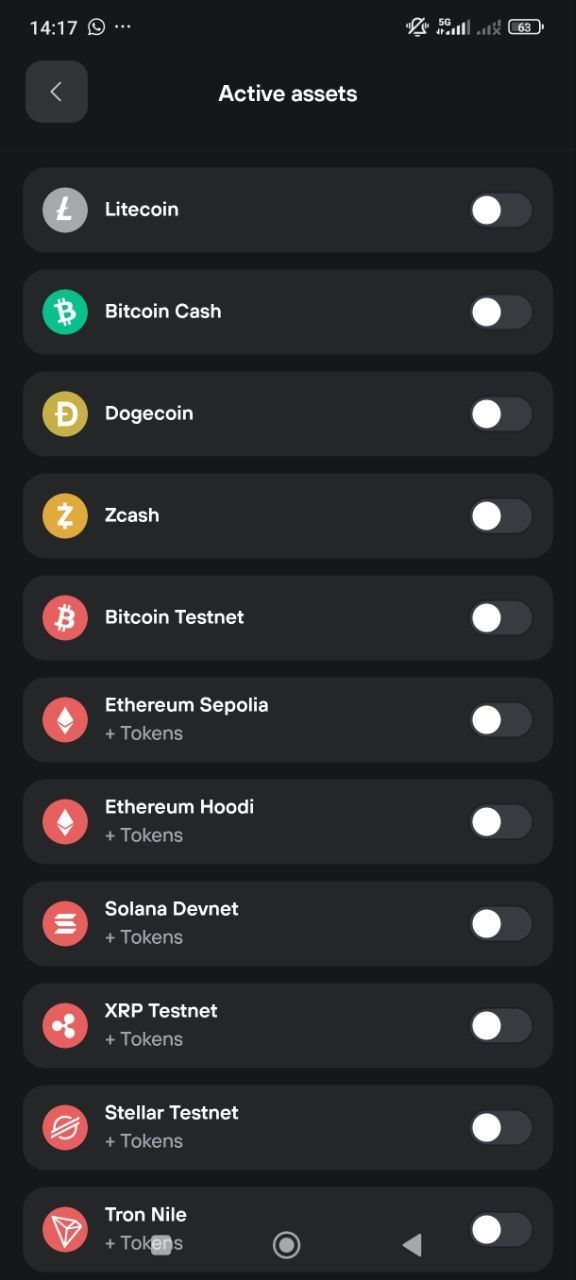Select the Dogecoin currency icon
The image size is (576, 1280).
(64, 413)
